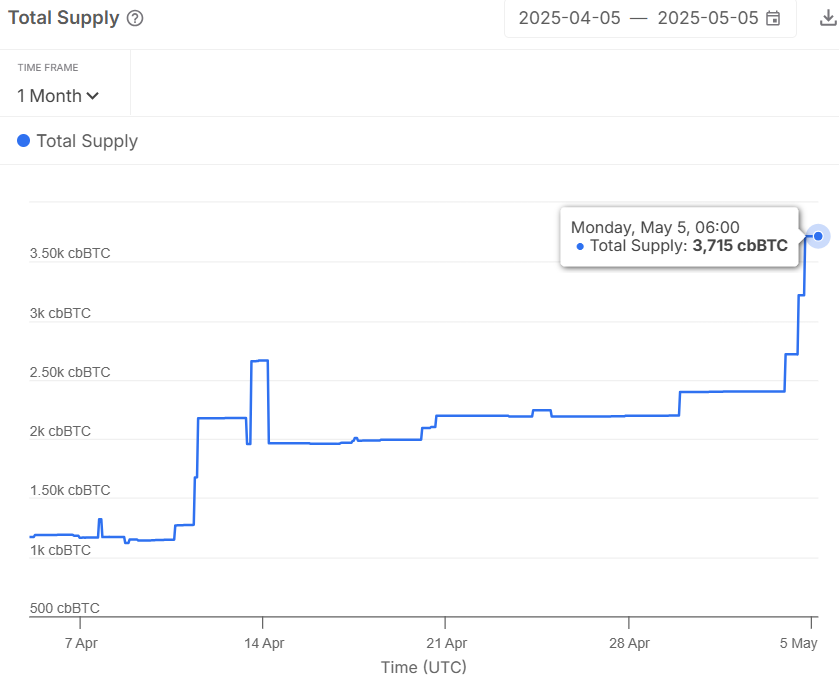Select the highlighted May 5 data point
This screenshot has width=839, height=681.
coord(819,236)
